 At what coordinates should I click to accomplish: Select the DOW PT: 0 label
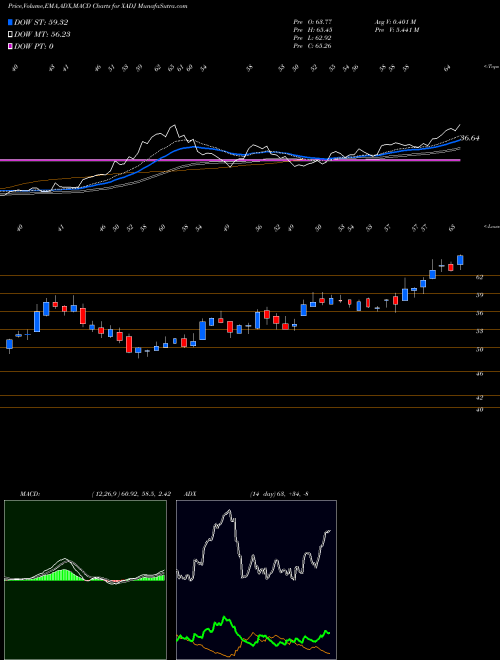(x=34, y=46)
